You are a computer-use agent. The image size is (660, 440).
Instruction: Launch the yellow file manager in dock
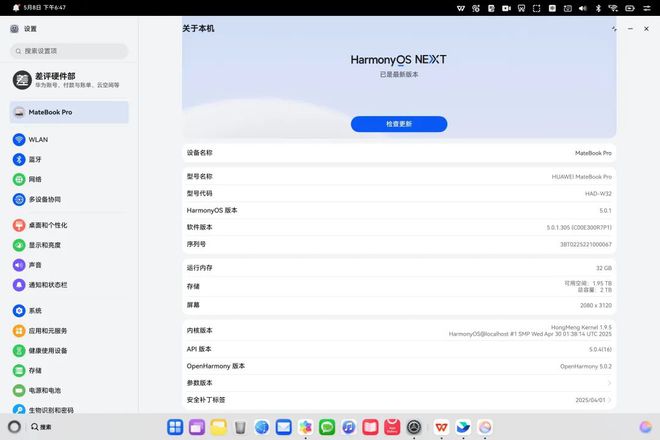point(218,427)
